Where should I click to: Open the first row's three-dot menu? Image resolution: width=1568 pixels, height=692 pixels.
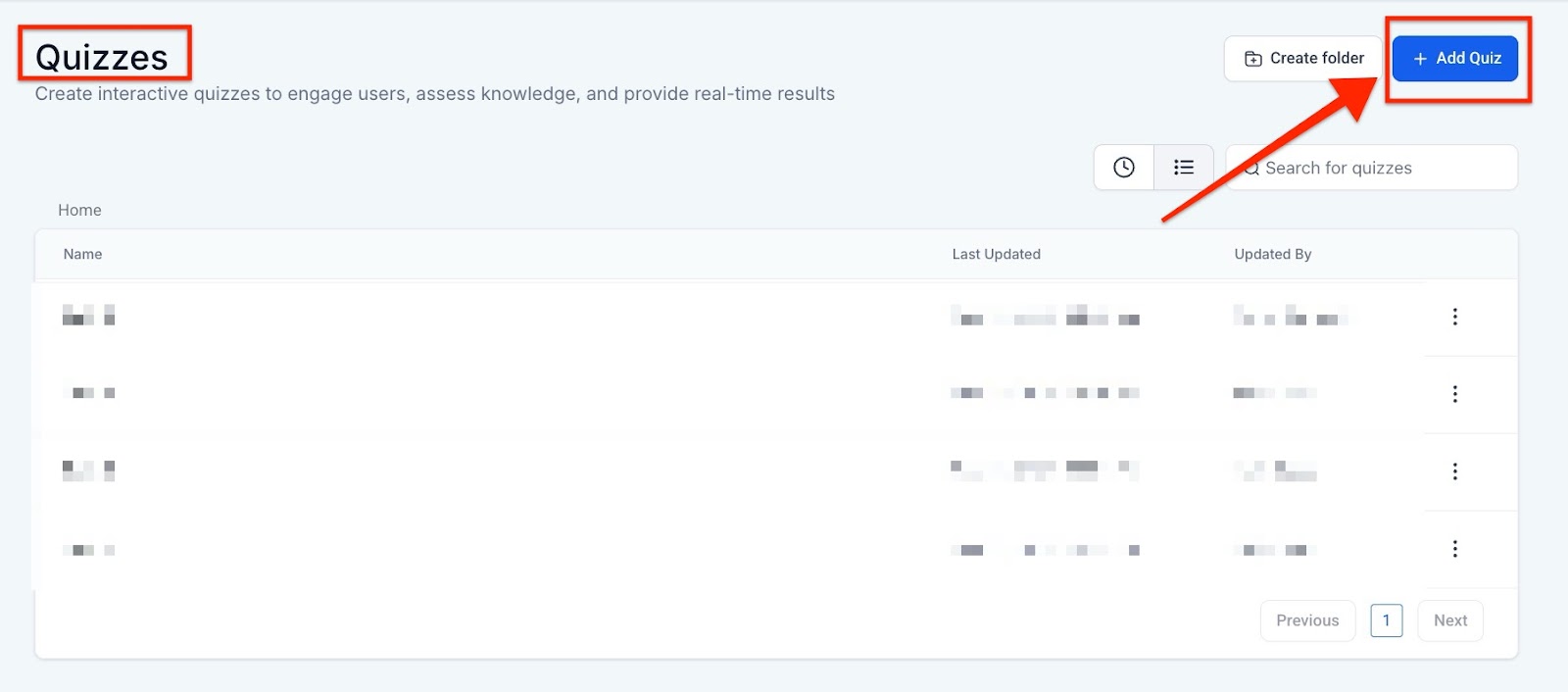pyautogui.click(x=1455, y=317)
